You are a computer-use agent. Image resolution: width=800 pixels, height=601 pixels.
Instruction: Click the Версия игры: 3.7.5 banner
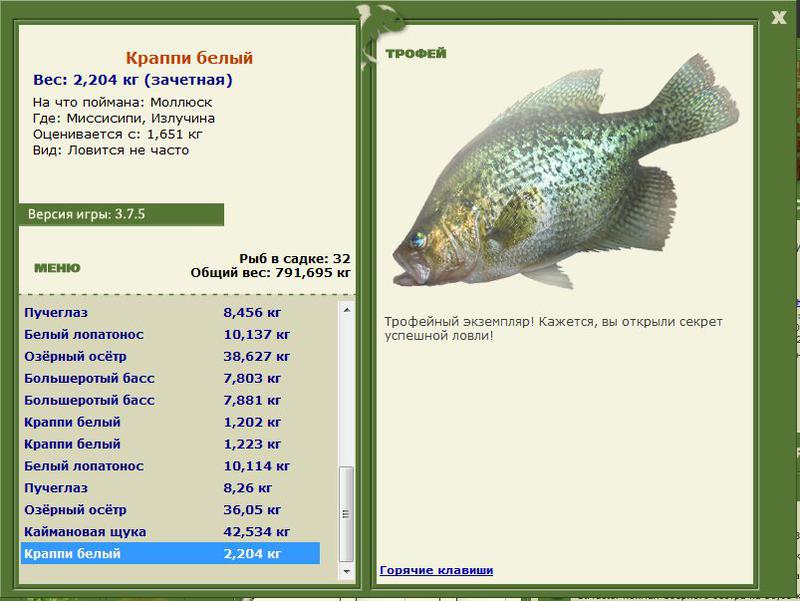pos(121,214)
